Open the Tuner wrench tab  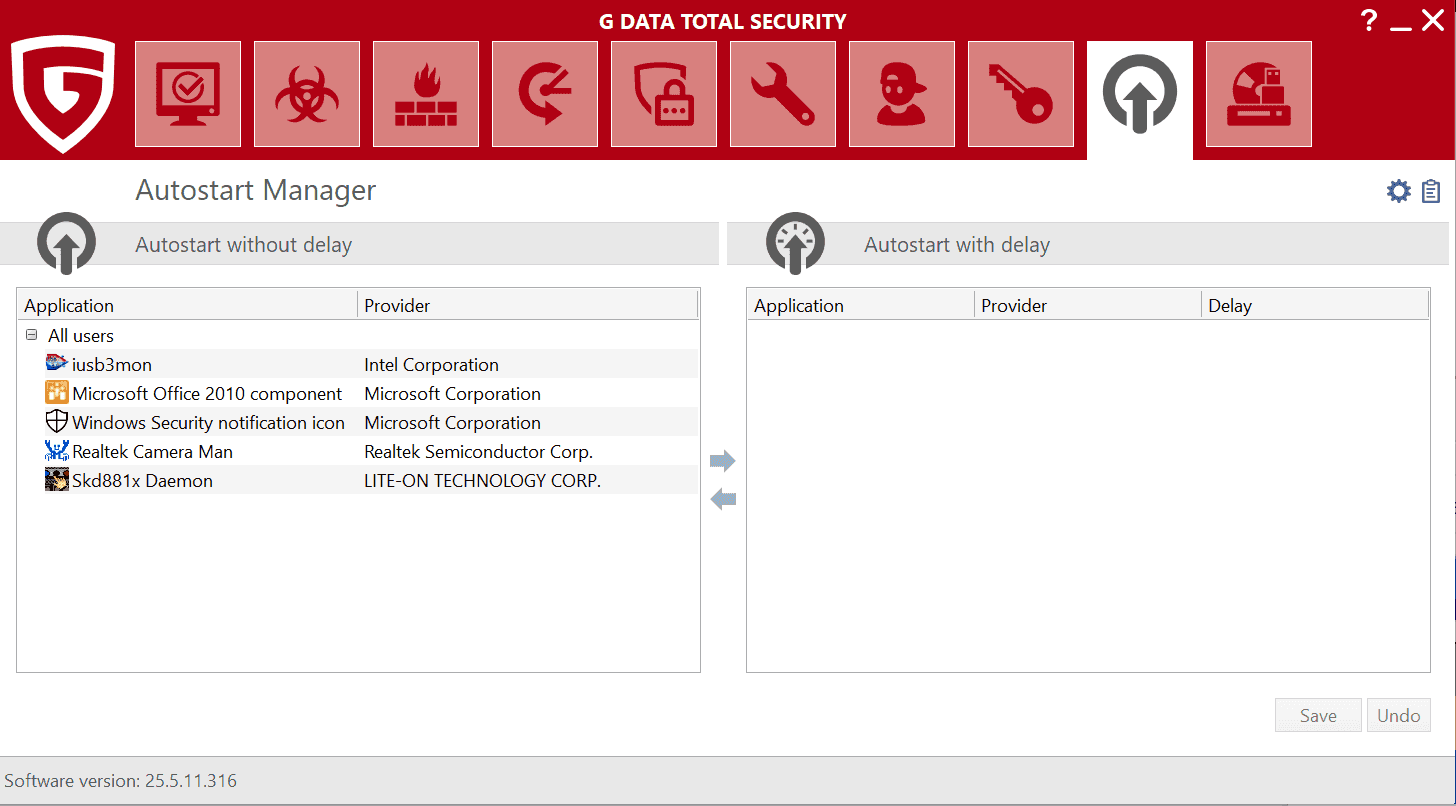point(783,94)
